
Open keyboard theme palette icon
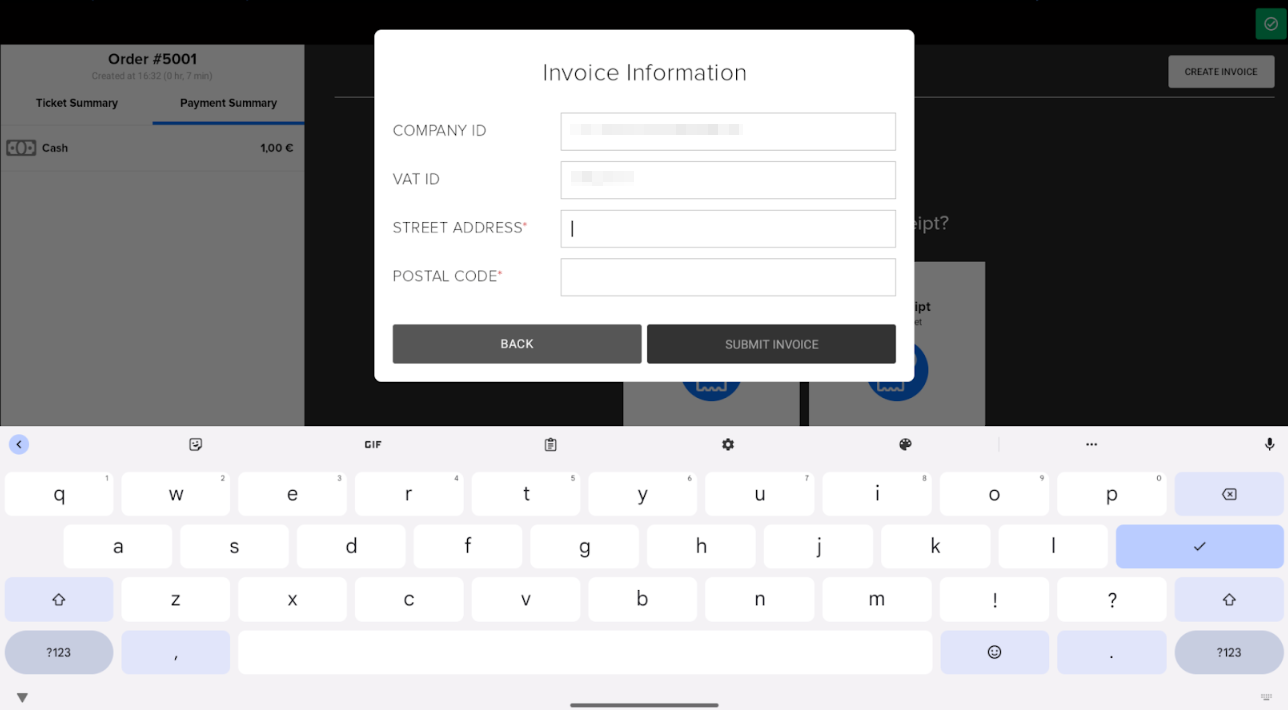point(905,444)
